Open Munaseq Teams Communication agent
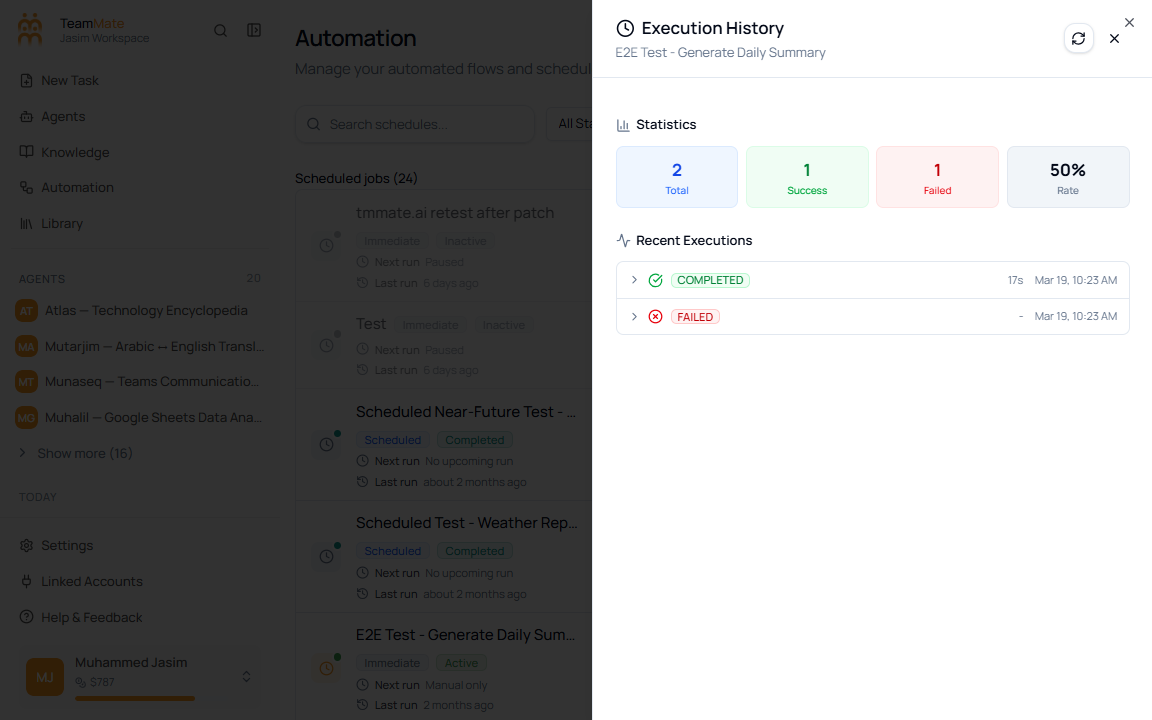Image resolution: width=1152 pixels, height=720 pixels. click(140, 381)
